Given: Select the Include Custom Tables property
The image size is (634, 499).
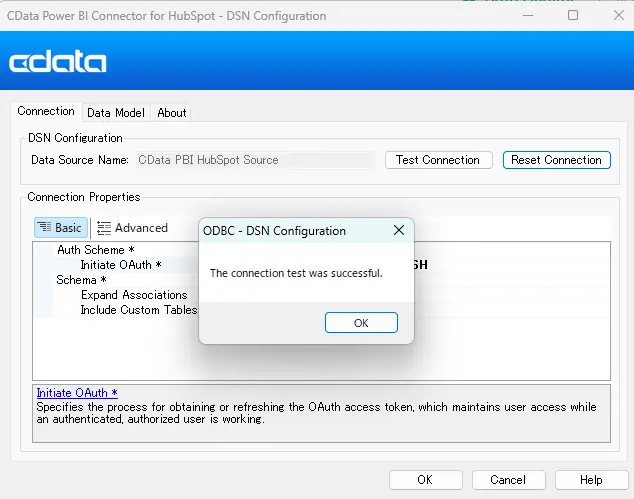Looking at the screenshot, I should [138, 310].
